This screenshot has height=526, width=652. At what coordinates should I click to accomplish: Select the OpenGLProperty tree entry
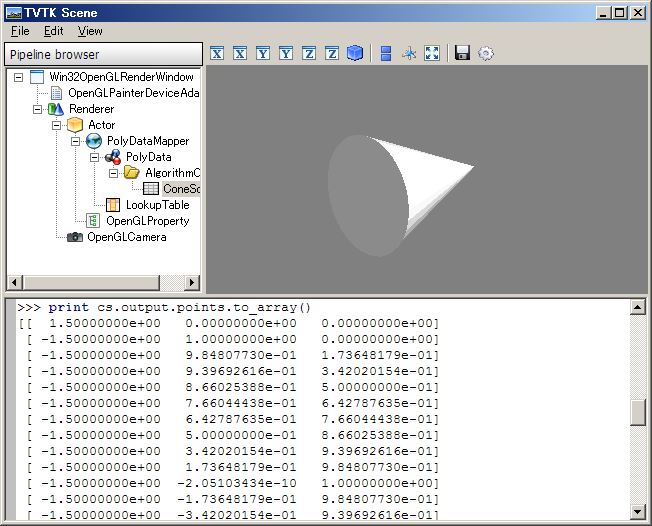coord(147,221)
